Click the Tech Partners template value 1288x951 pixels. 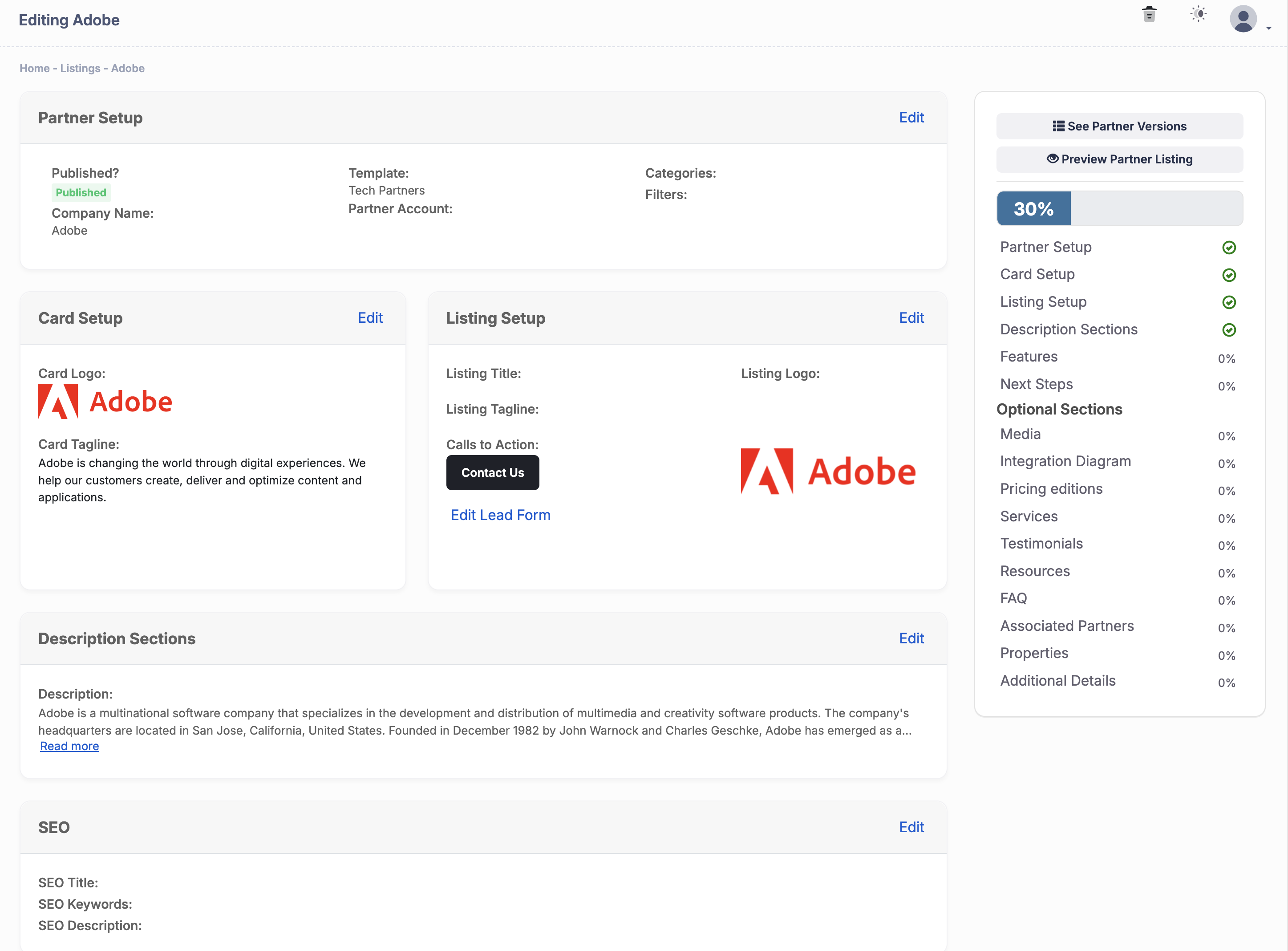[x=387, y=191]
